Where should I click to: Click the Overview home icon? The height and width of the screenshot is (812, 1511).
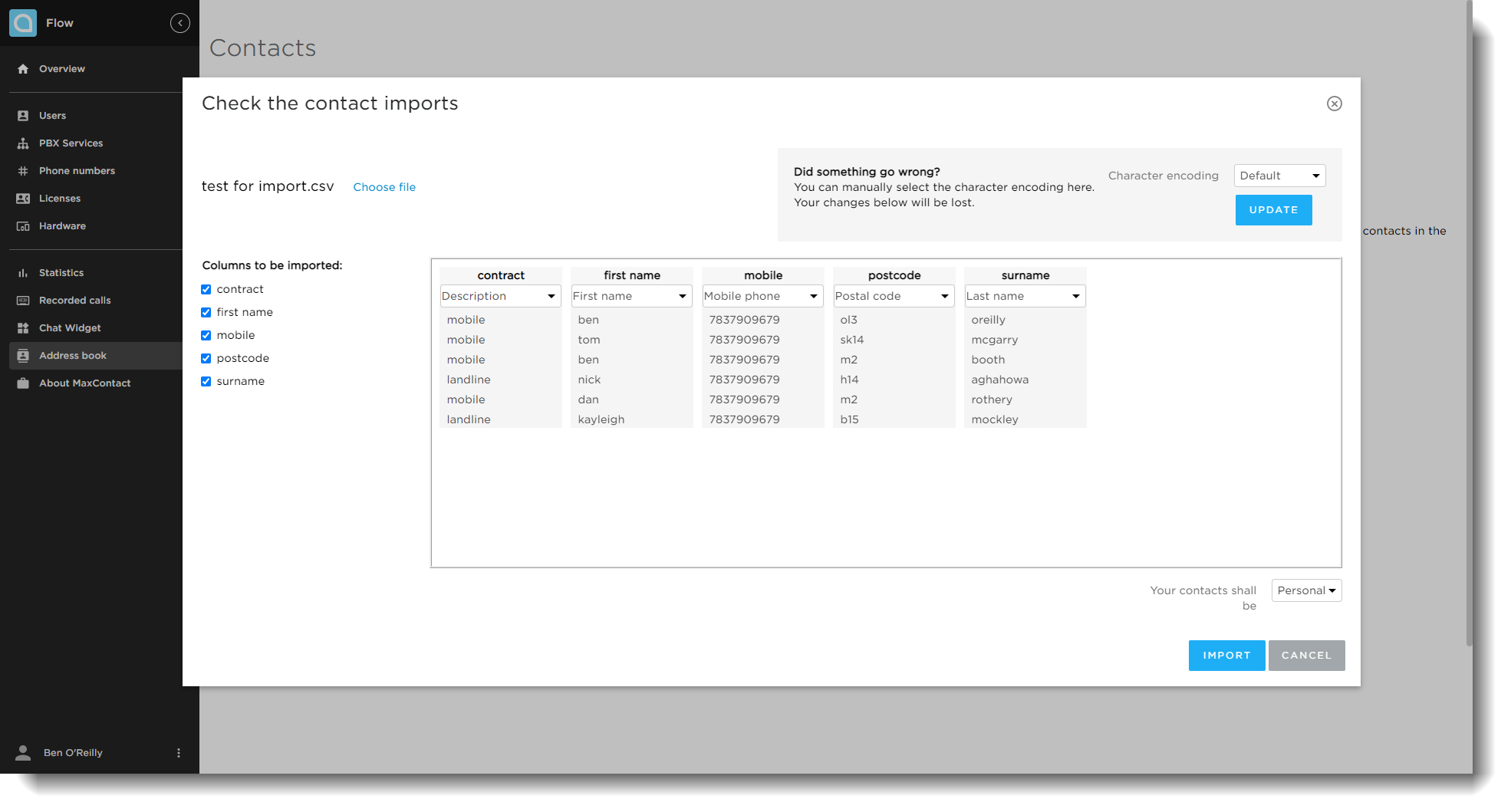[23, 69]
